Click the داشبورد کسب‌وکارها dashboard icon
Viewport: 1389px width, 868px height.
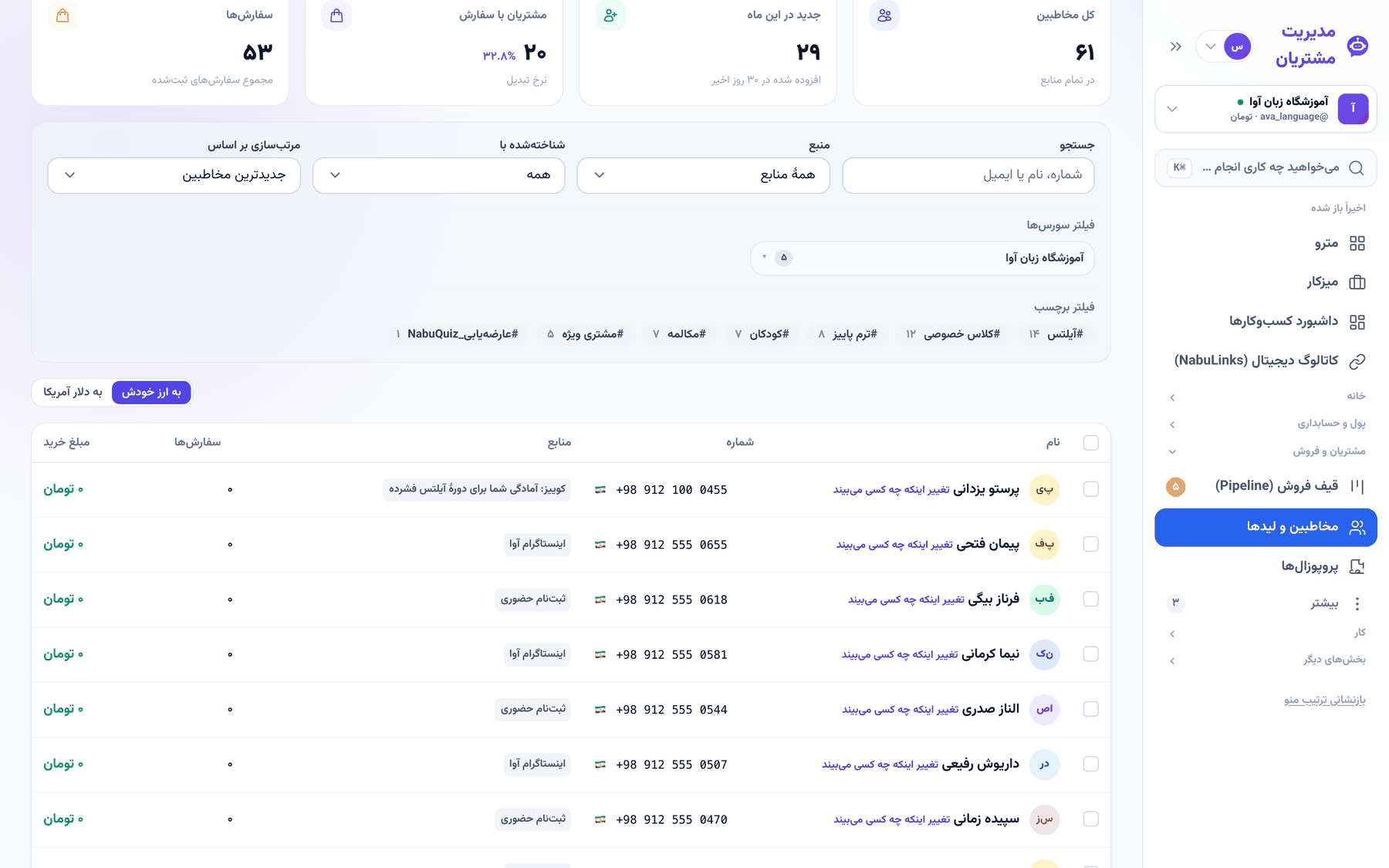tap(1357, 322)
